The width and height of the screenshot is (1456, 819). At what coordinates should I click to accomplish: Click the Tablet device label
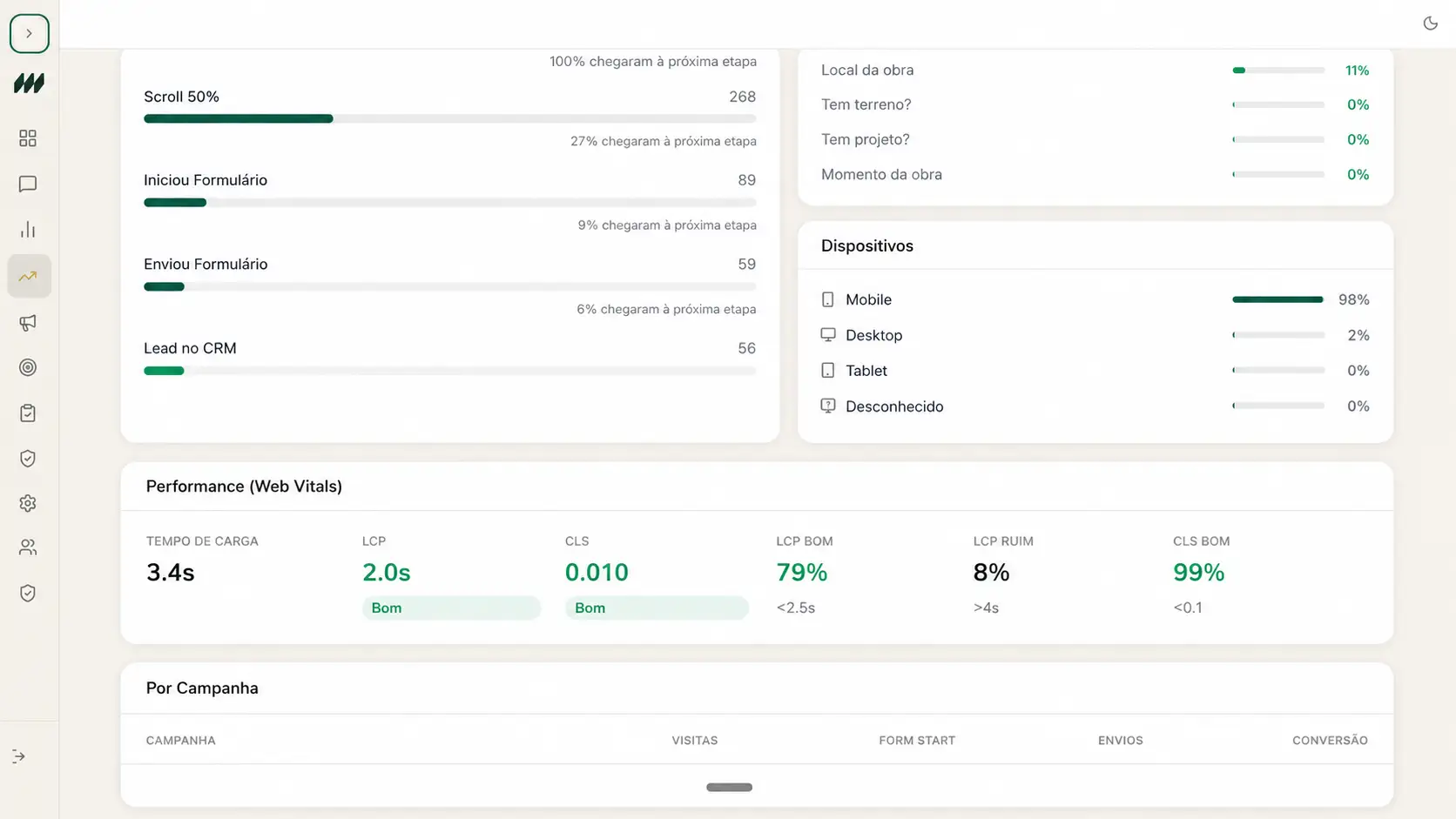pyautogui.click(x=866, y=371)
